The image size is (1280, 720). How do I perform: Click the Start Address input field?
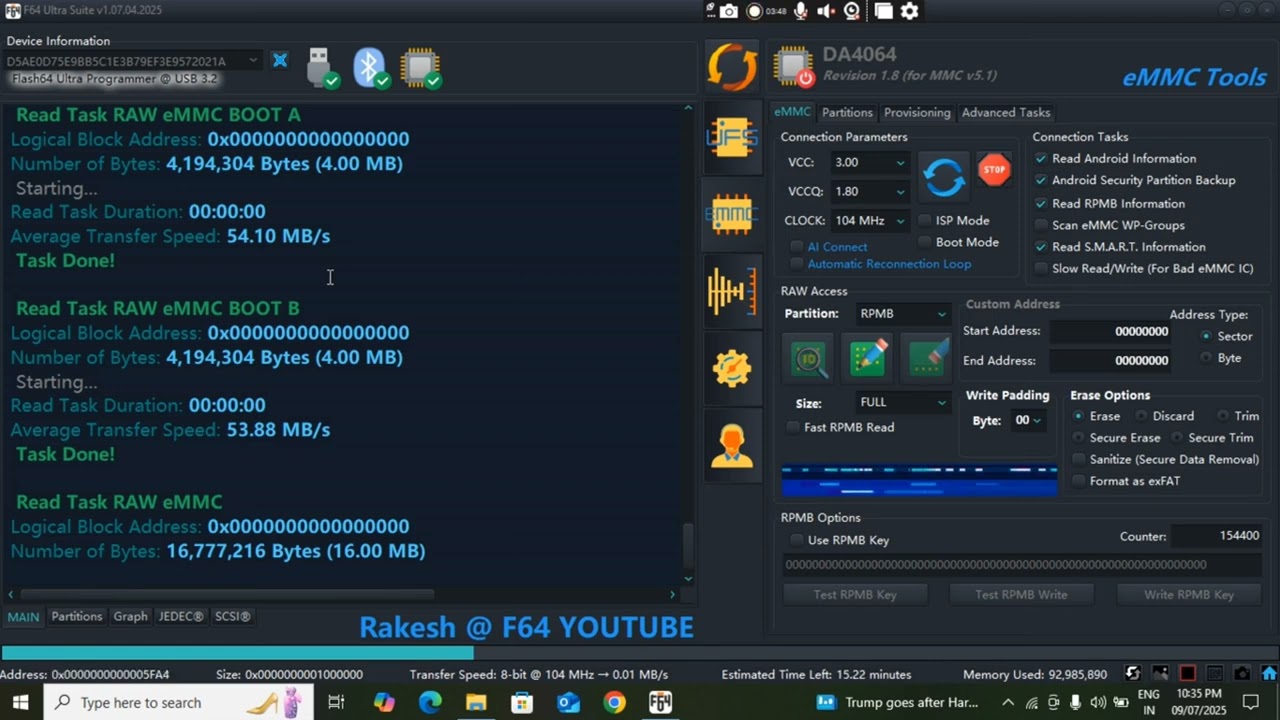pyautogui.click(x=1112, y=332)
